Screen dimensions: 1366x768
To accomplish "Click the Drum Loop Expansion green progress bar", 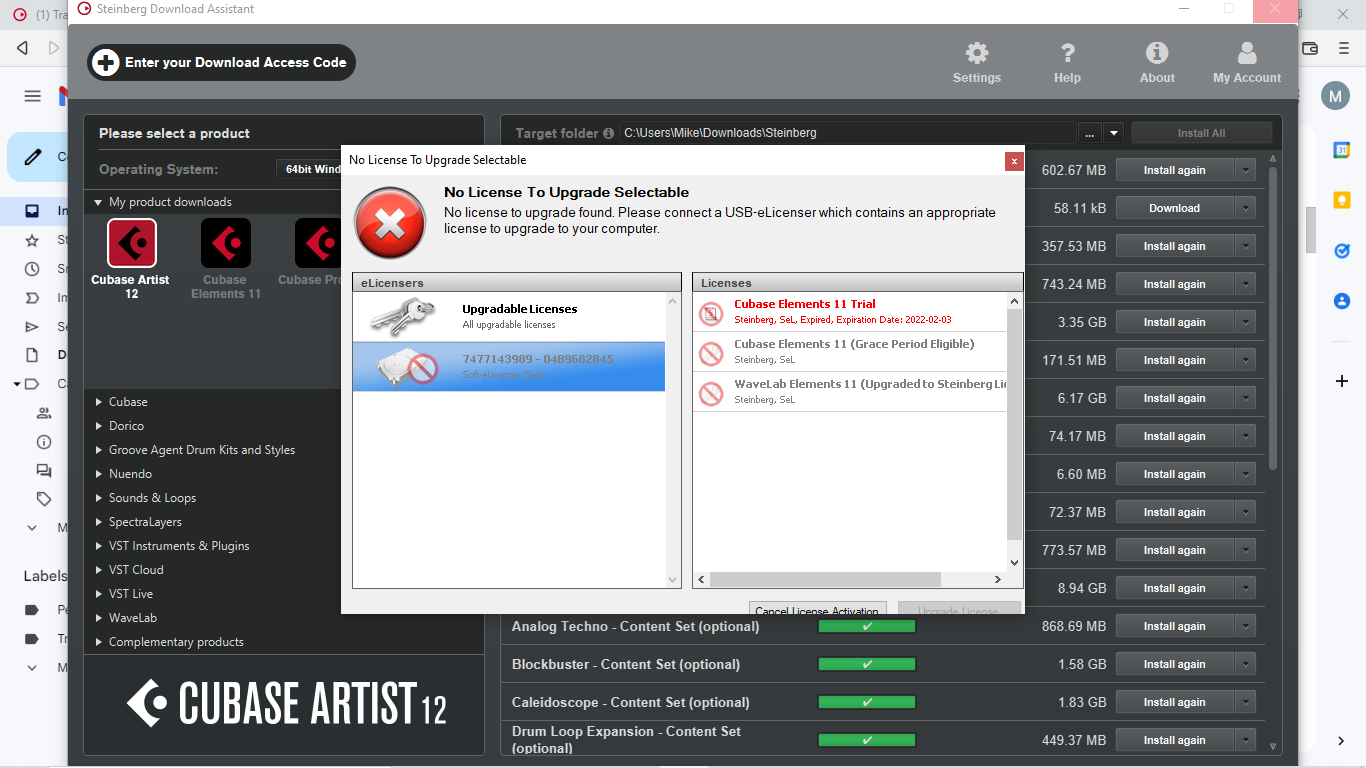I will pos(867,740).
